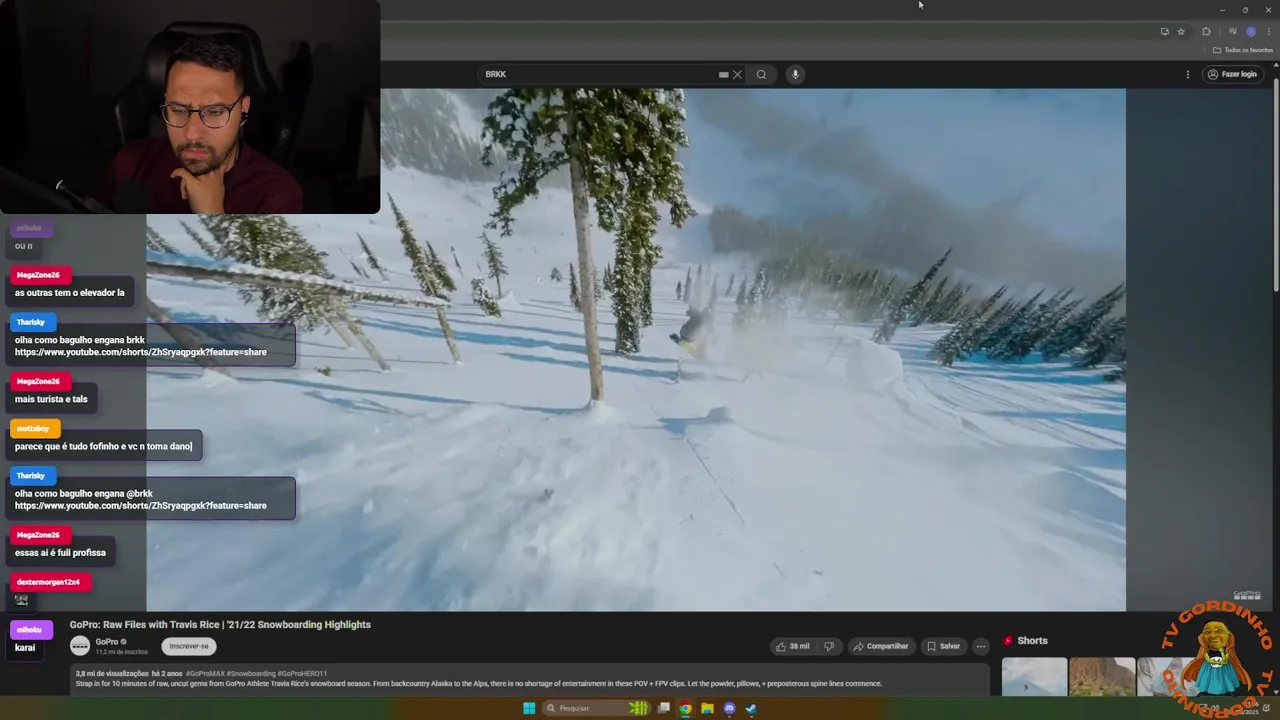The width and height of the screenshot is (1280, 720).
Task: Open YouTube settings three-dot menu
Action: tap(1188, 74)
